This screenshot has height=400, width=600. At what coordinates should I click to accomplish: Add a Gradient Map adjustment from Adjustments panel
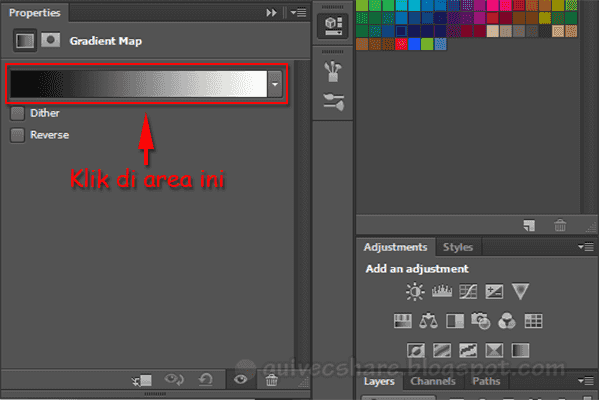(520, 350)
